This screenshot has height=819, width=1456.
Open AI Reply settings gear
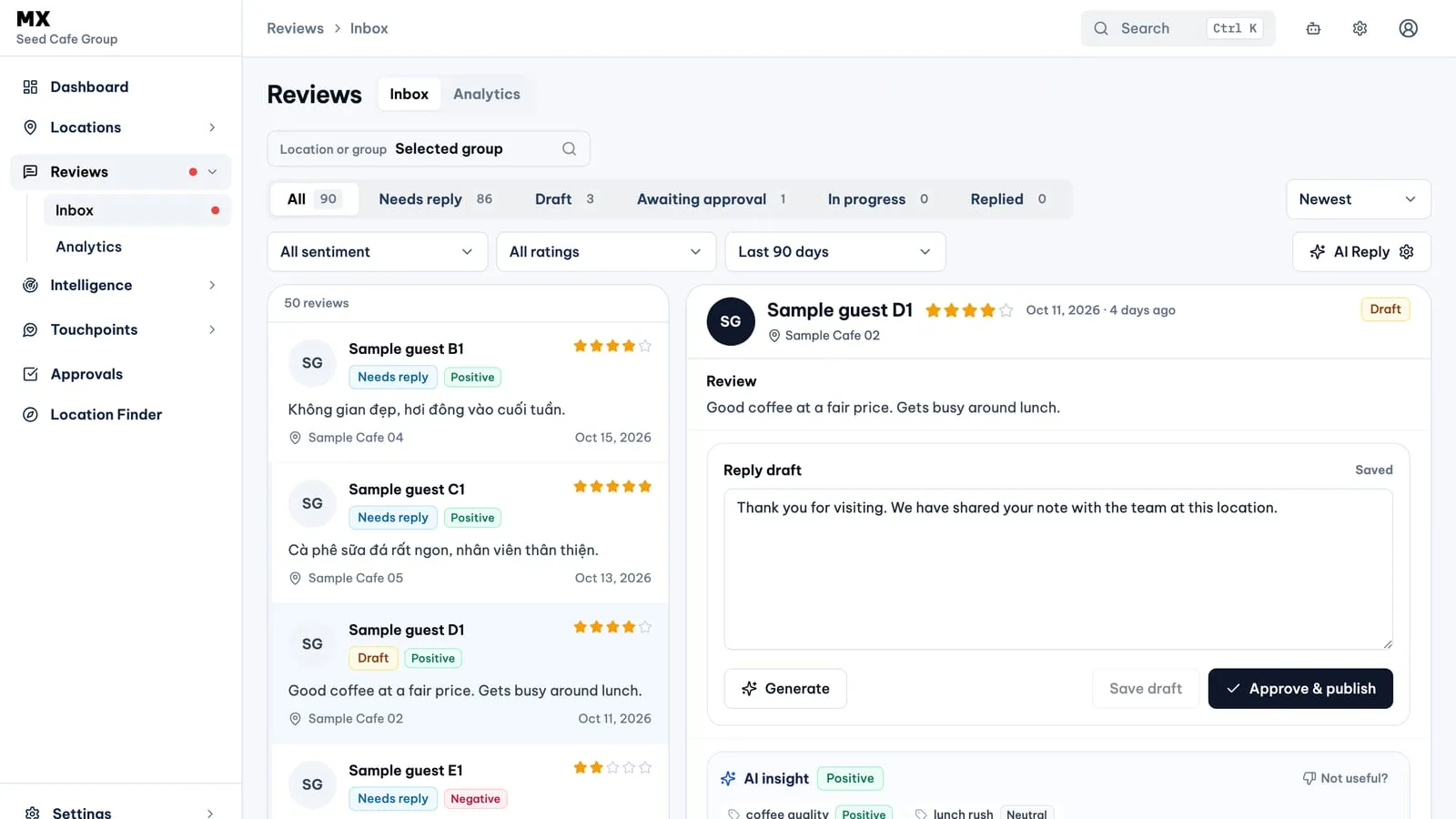[1406, 252]
